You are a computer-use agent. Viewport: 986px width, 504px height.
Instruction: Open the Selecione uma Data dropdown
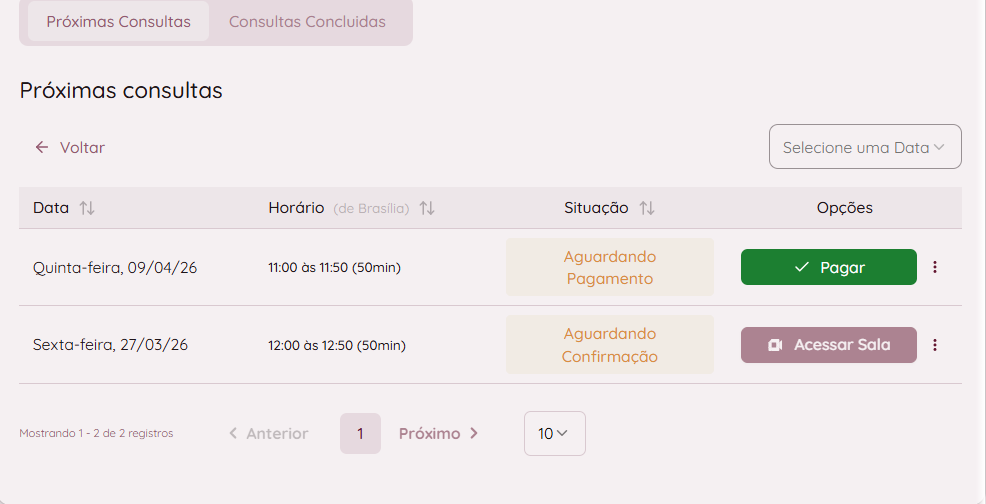864,147
